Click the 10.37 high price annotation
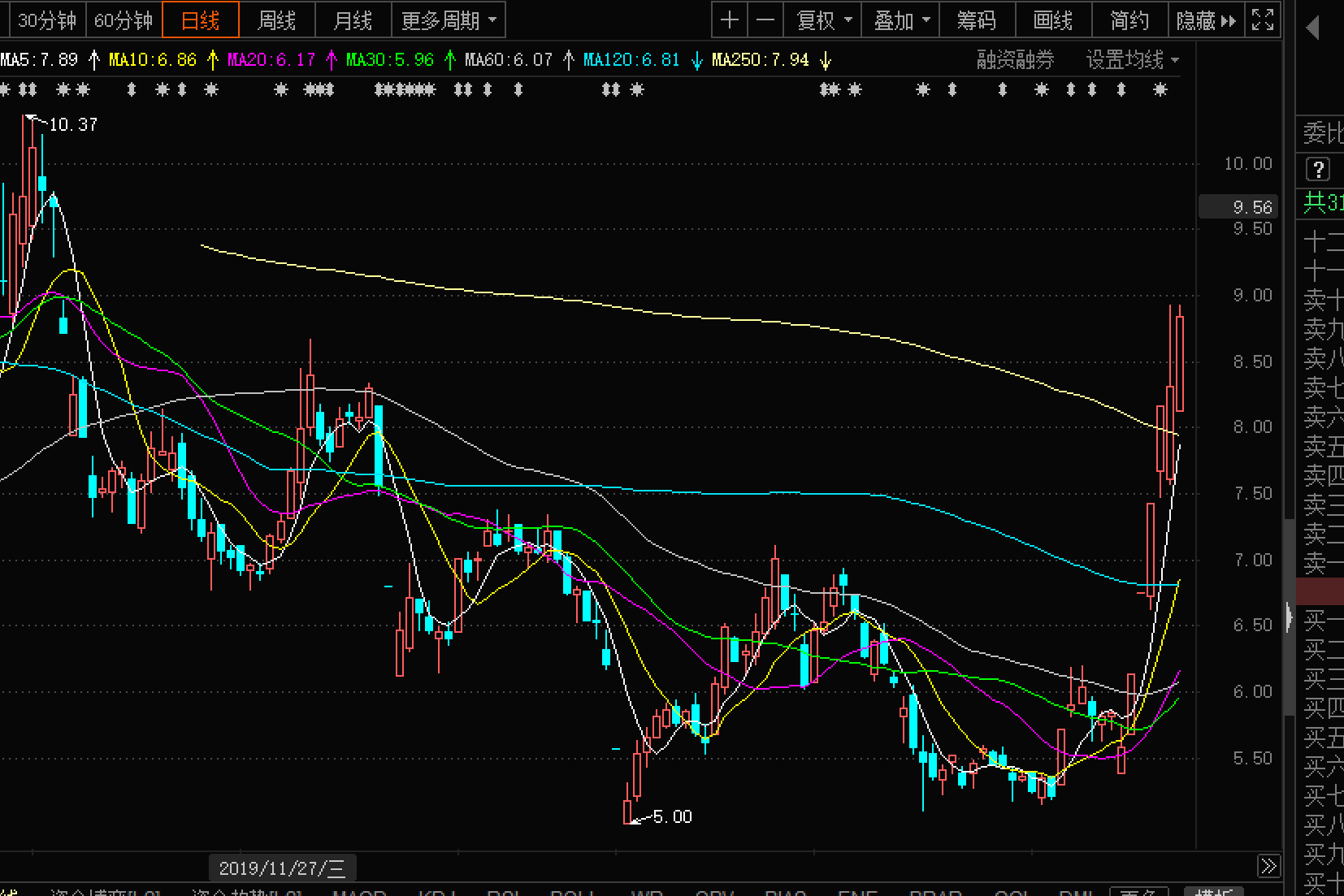Viewport: 1344px width, 896px height. point(73,124)
